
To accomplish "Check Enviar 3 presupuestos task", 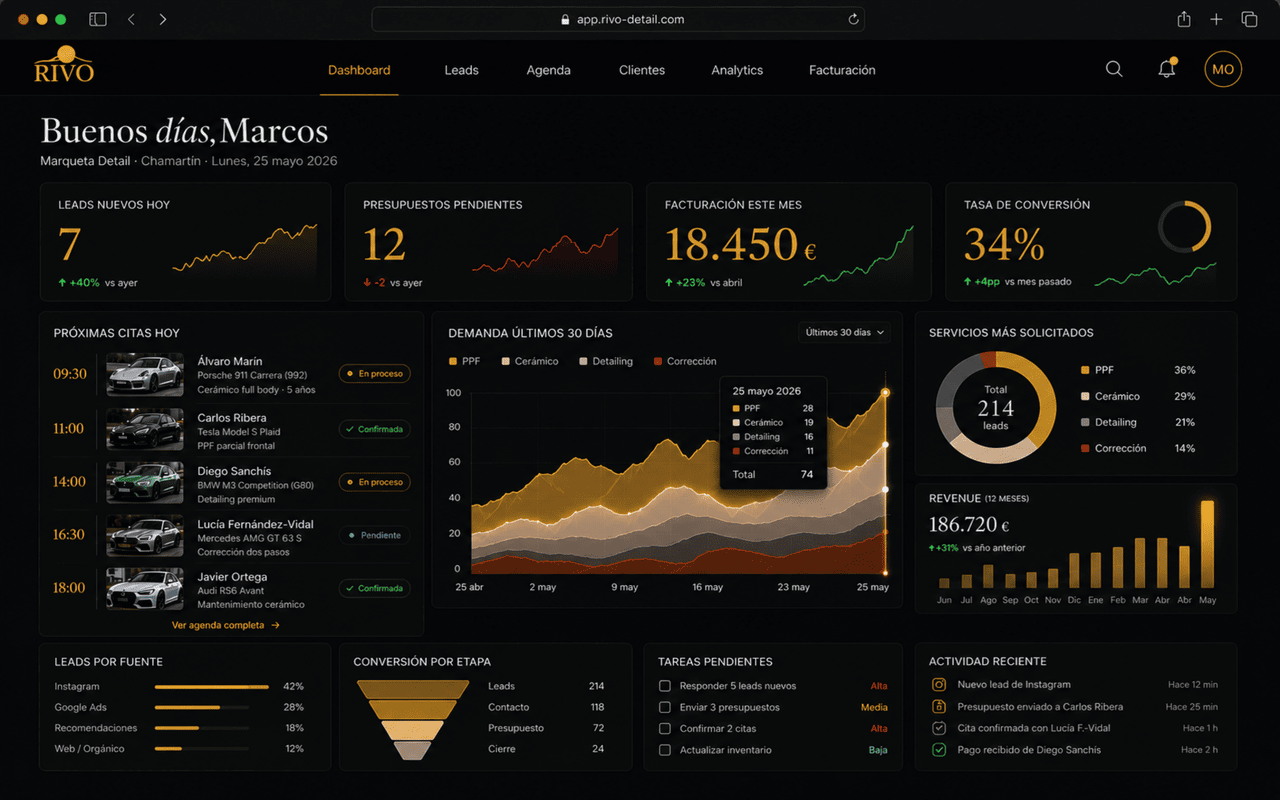I will 665,707.
